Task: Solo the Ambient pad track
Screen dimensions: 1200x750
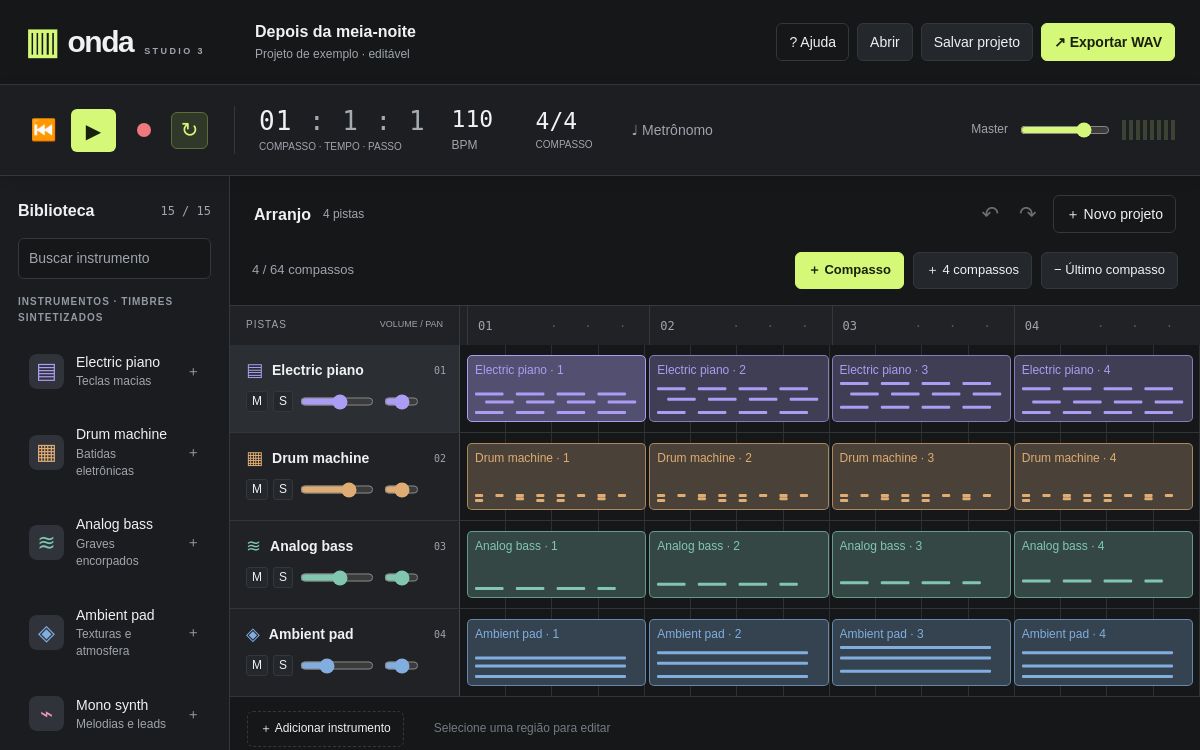Action: point(283,665)
